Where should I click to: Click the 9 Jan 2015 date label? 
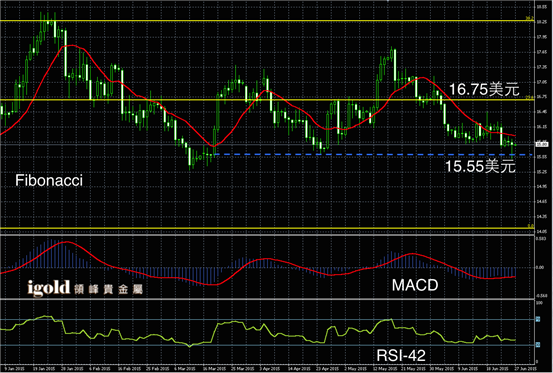[x=12, y=368]
